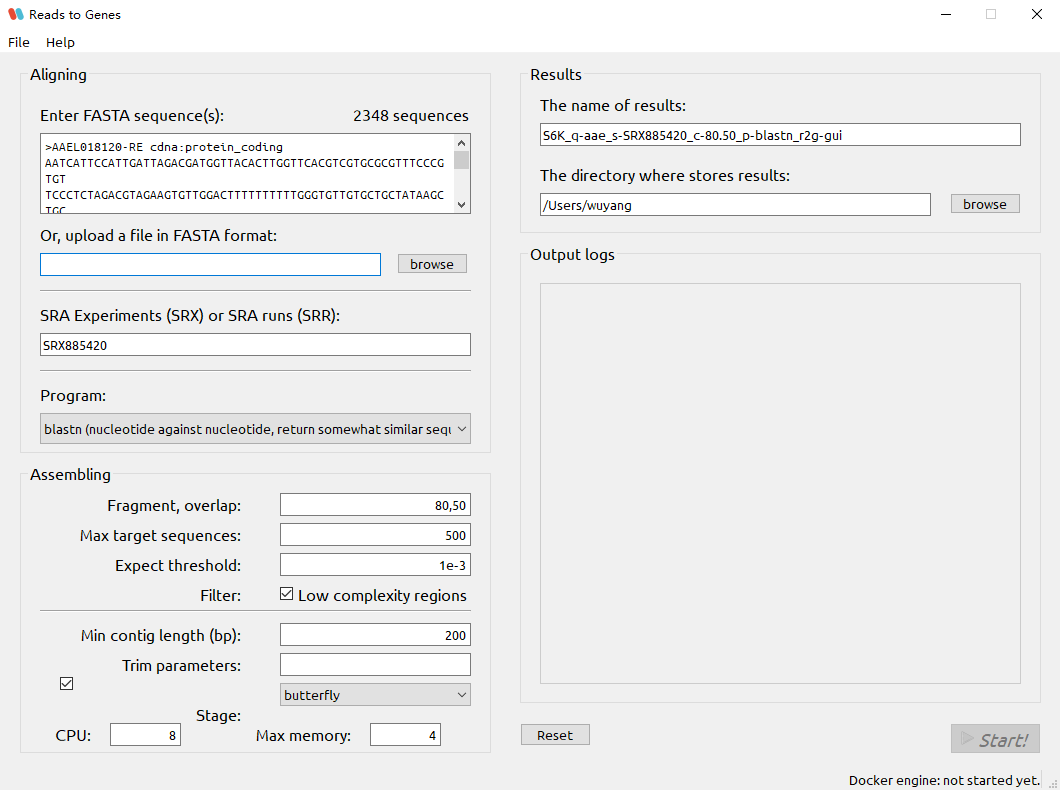
Task: Toggle the checkbox beside Trim parameters
Action: (66, 683)
